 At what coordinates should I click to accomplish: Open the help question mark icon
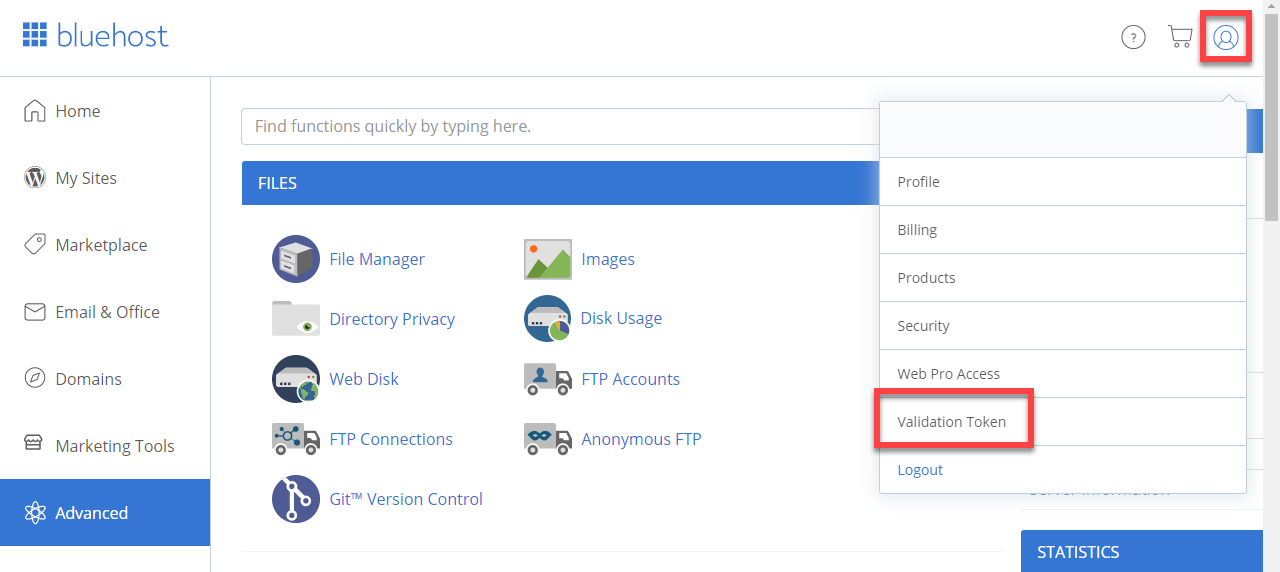[x=1133, y=38]
